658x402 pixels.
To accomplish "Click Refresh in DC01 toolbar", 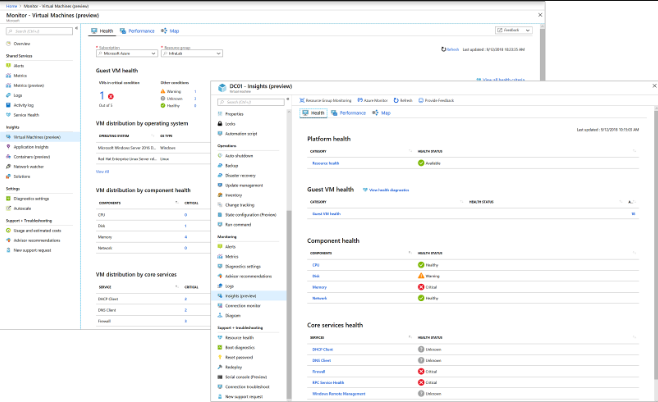I will click(x=403, y=101).
